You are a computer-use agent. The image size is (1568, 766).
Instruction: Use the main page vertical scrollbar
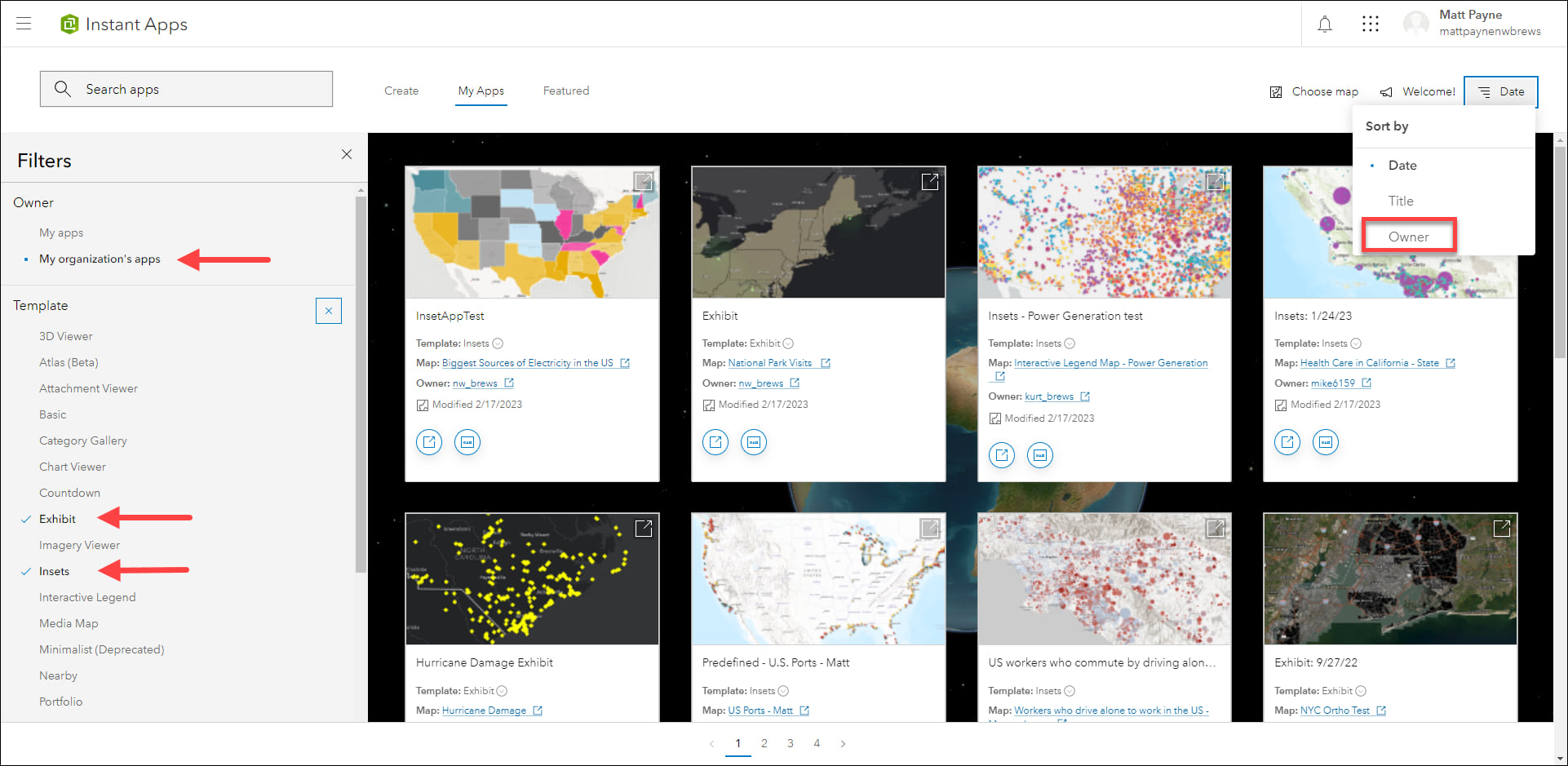pyautogui.click(x=1560, y=251)
